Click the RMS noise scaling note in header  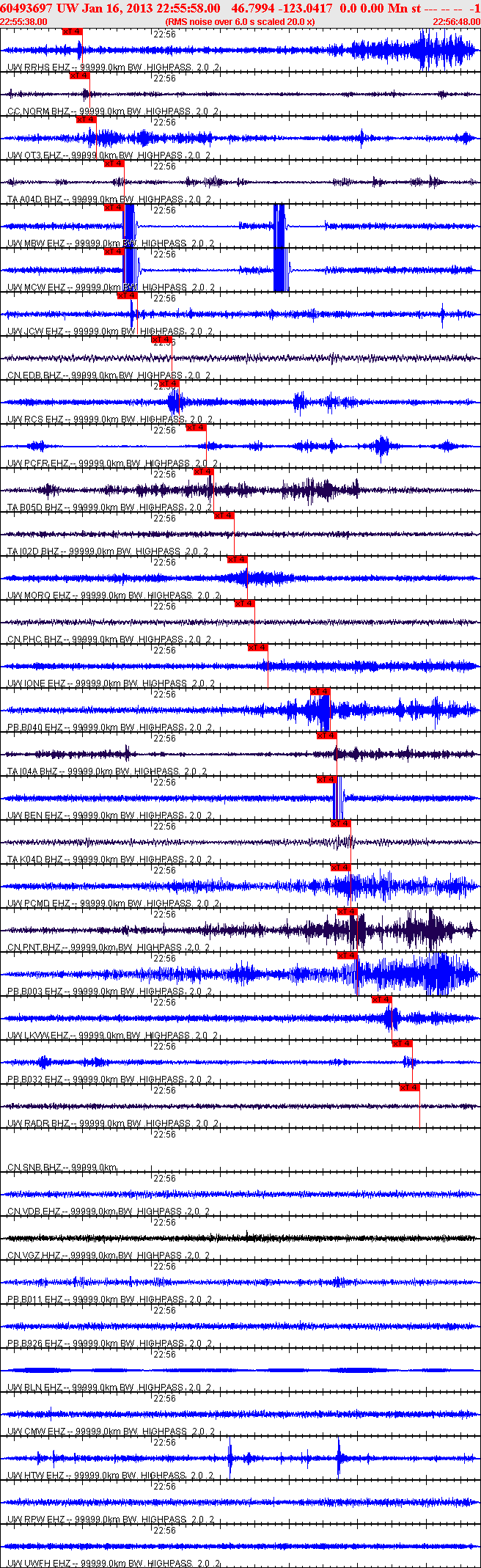(x=240, y=22)
